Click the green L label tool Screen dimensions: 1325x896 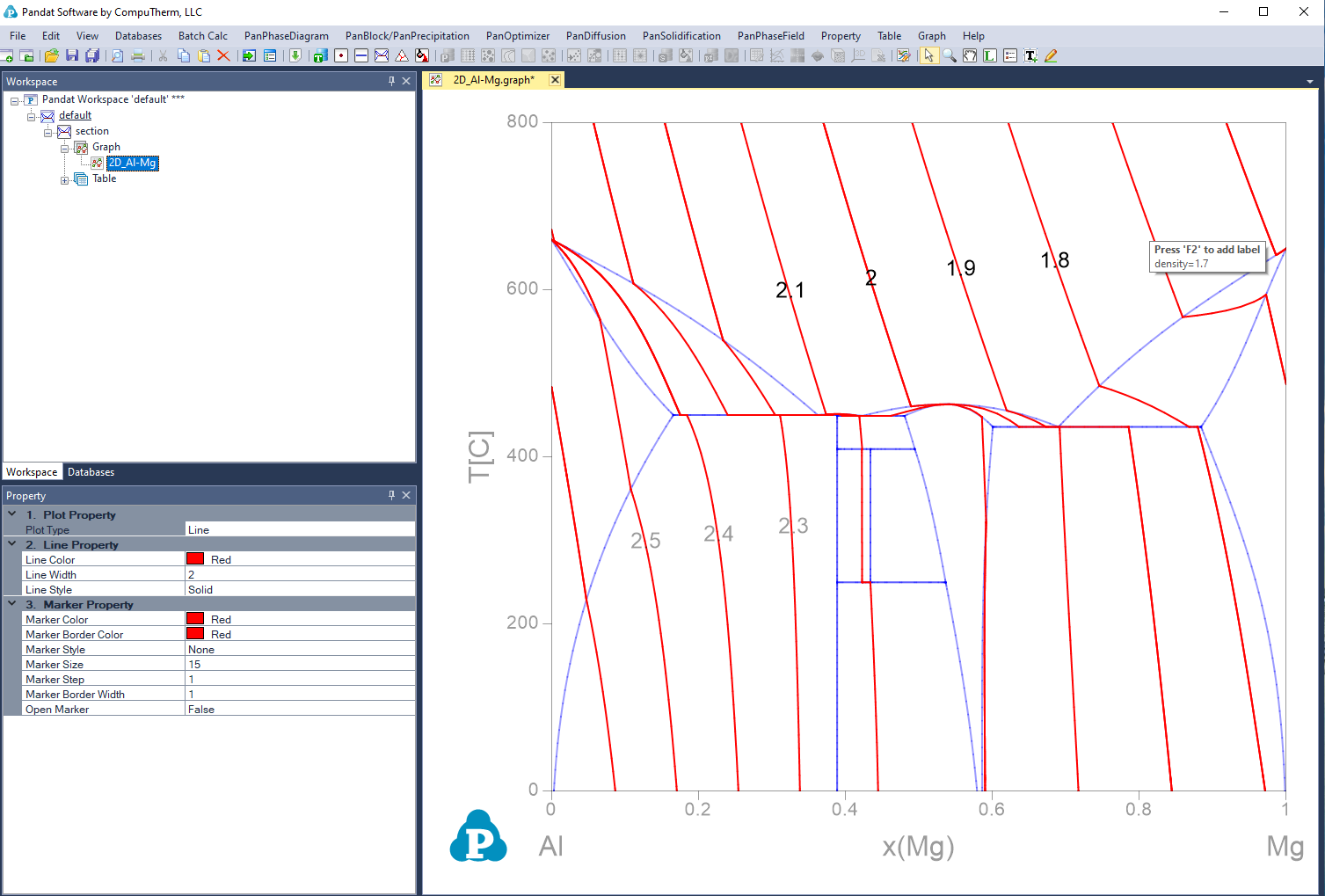click(x=990, y=55)
